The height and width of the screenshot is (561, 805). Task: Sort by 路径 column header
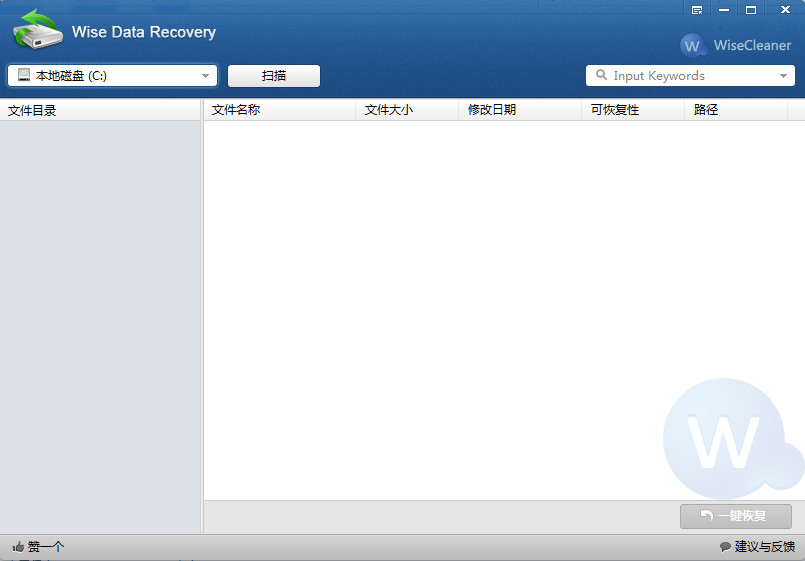[736, 110]
